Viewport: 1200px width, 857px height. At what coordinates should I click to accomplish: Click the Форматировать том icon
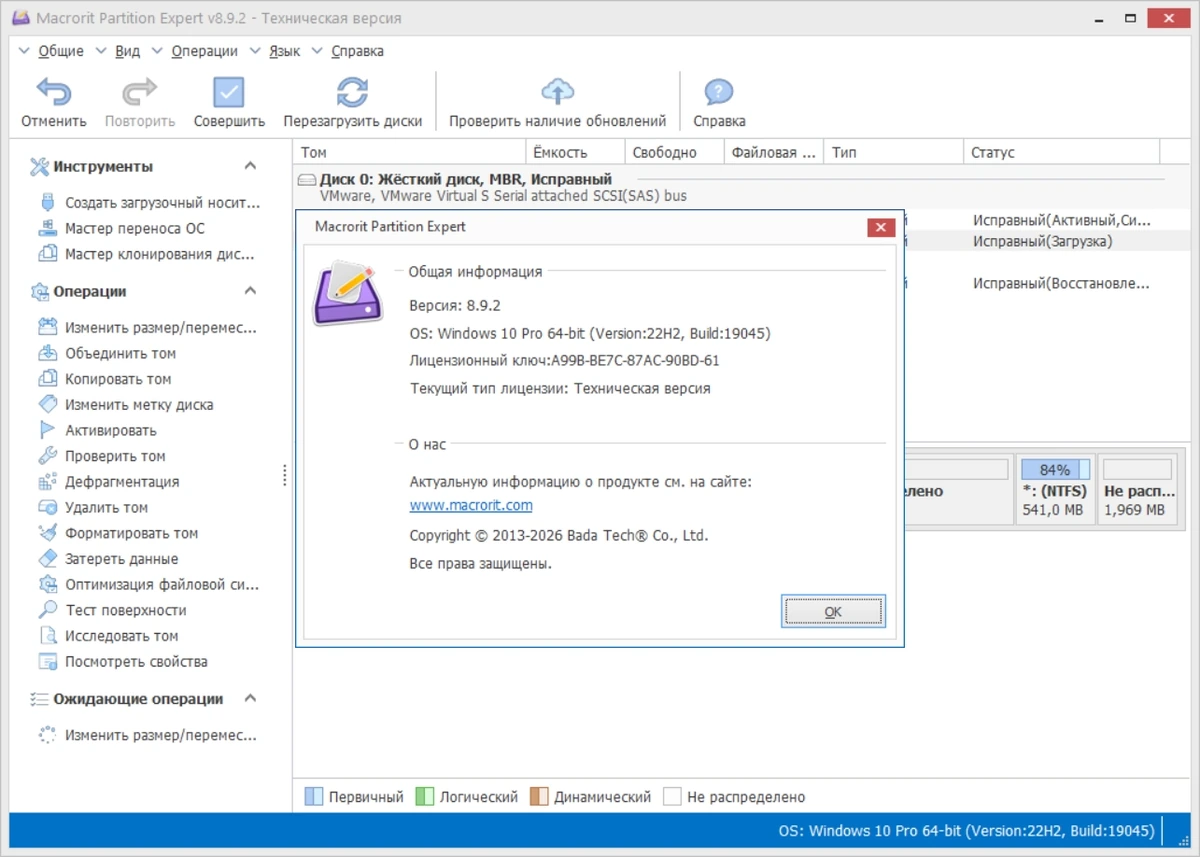tap(47, 533)
